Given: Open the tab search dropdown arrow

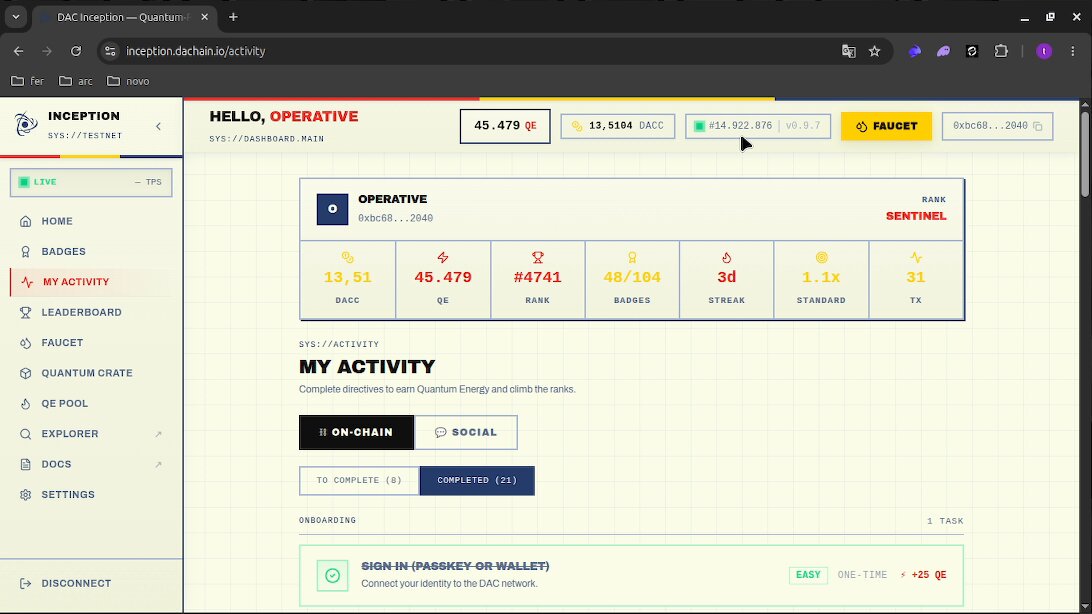Looking at the screenshot, I should pos(15,17).
